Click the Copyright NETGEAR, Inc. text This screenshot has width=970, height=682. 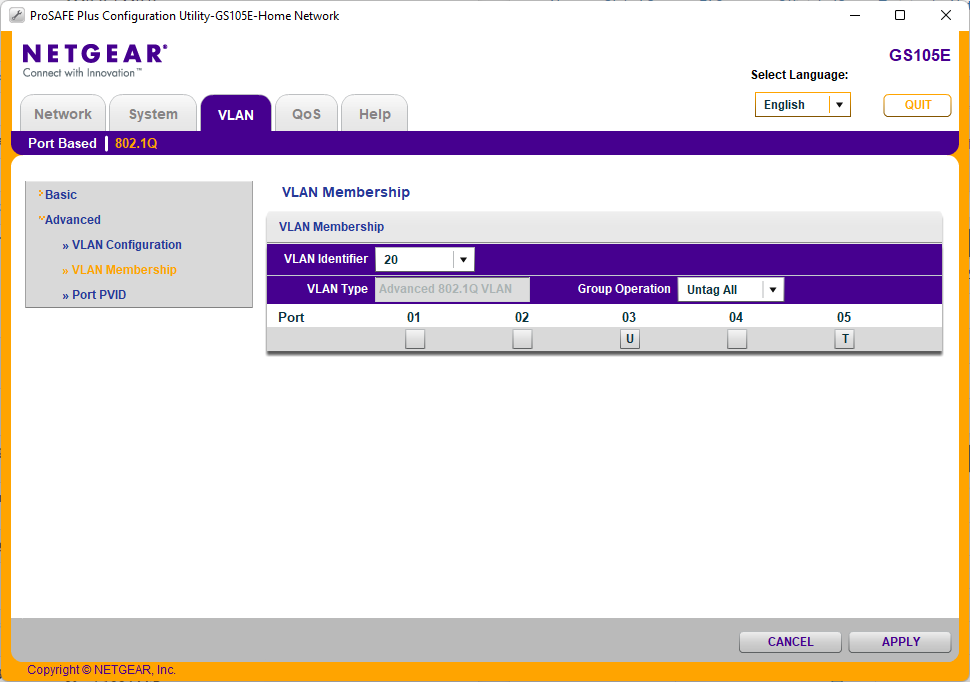[101, 670]
